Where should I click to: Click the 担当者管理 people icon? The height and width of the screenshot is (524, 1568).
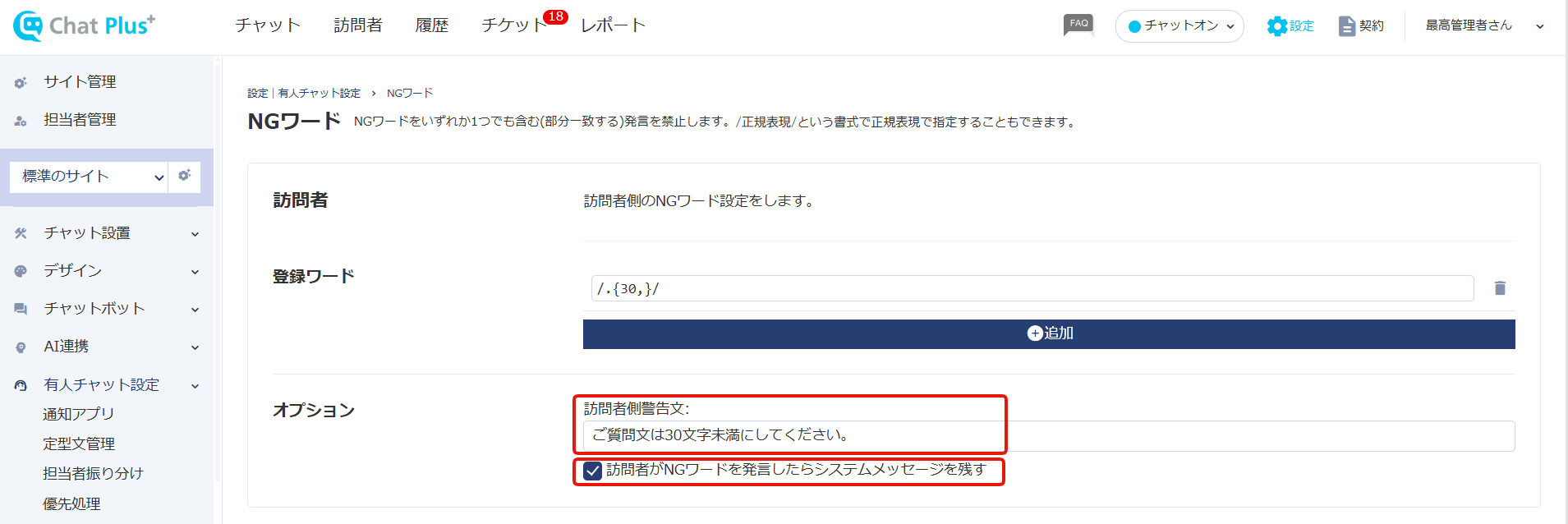tap(21, 120)
